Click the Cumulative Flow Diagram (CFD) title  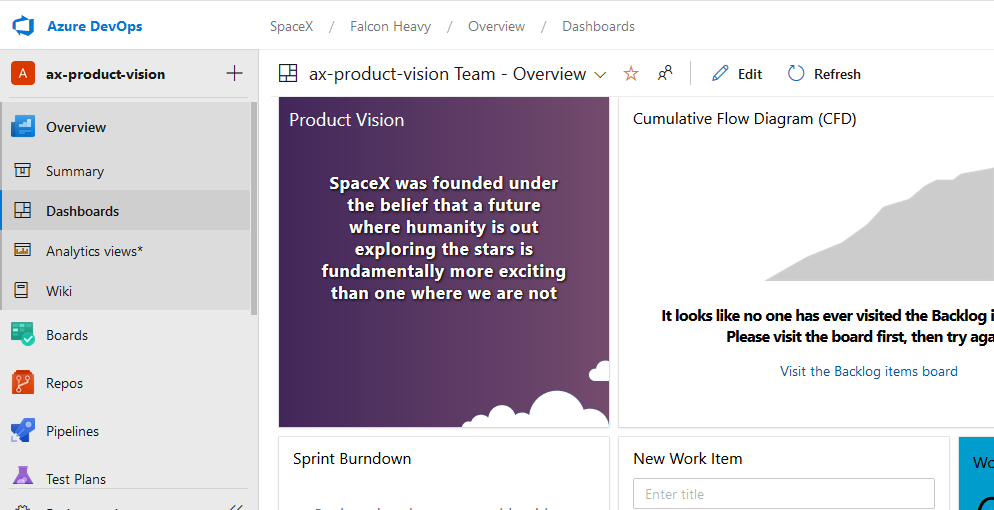point(744,118)
